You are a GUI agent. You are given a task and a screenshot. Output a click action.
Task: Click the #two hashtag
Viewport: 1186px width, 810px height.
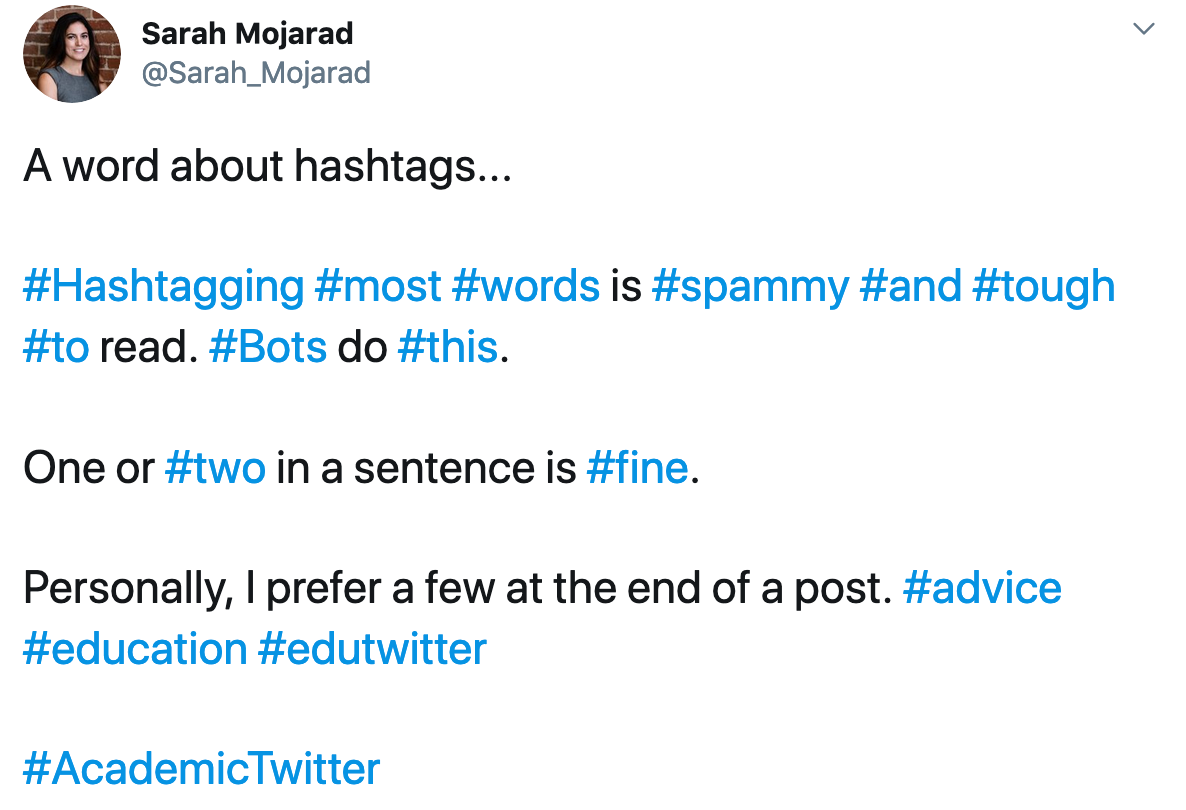[x=216, y=467]
